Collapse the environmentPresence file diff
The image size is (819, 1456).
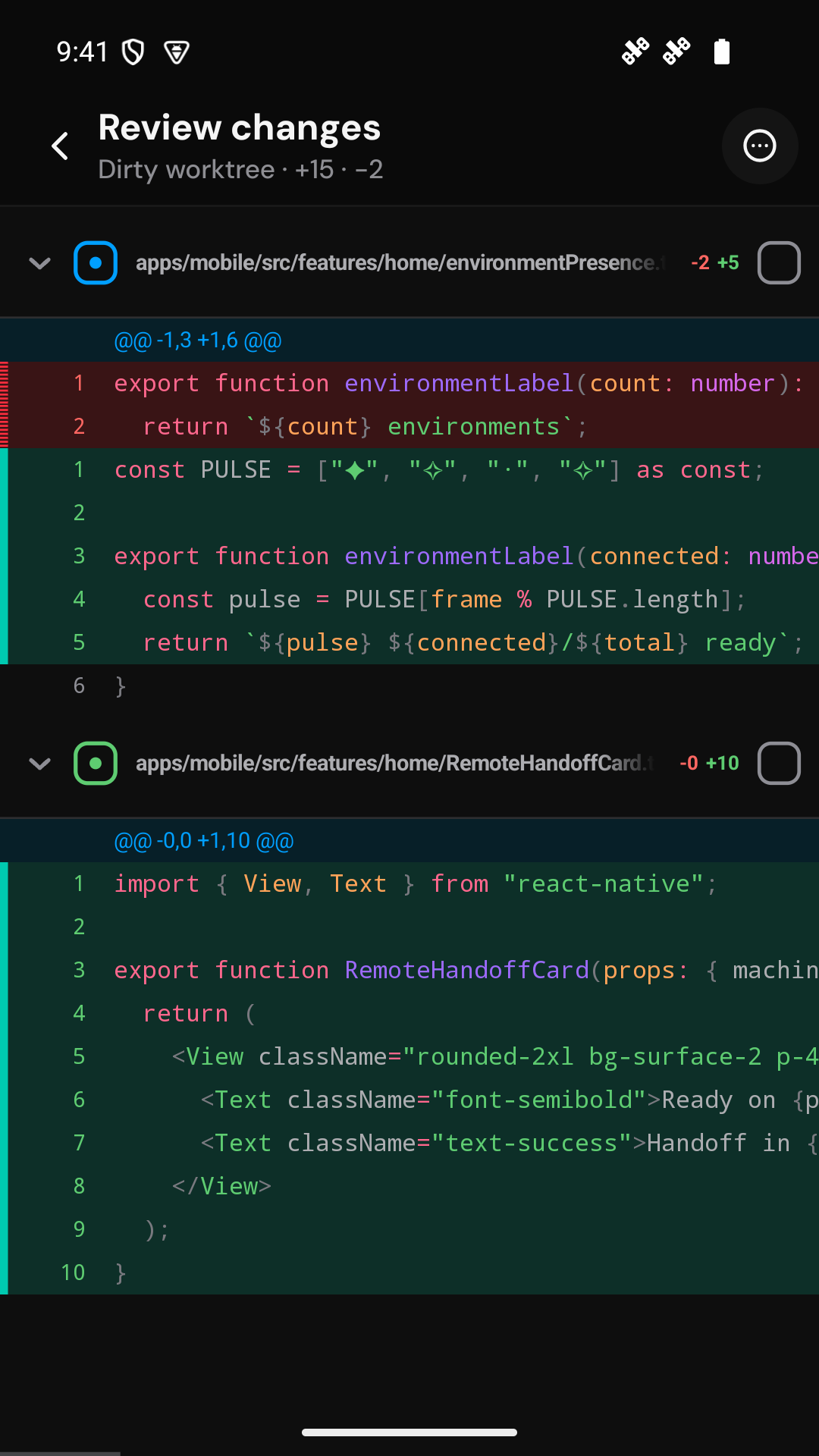tap(39, 263)
